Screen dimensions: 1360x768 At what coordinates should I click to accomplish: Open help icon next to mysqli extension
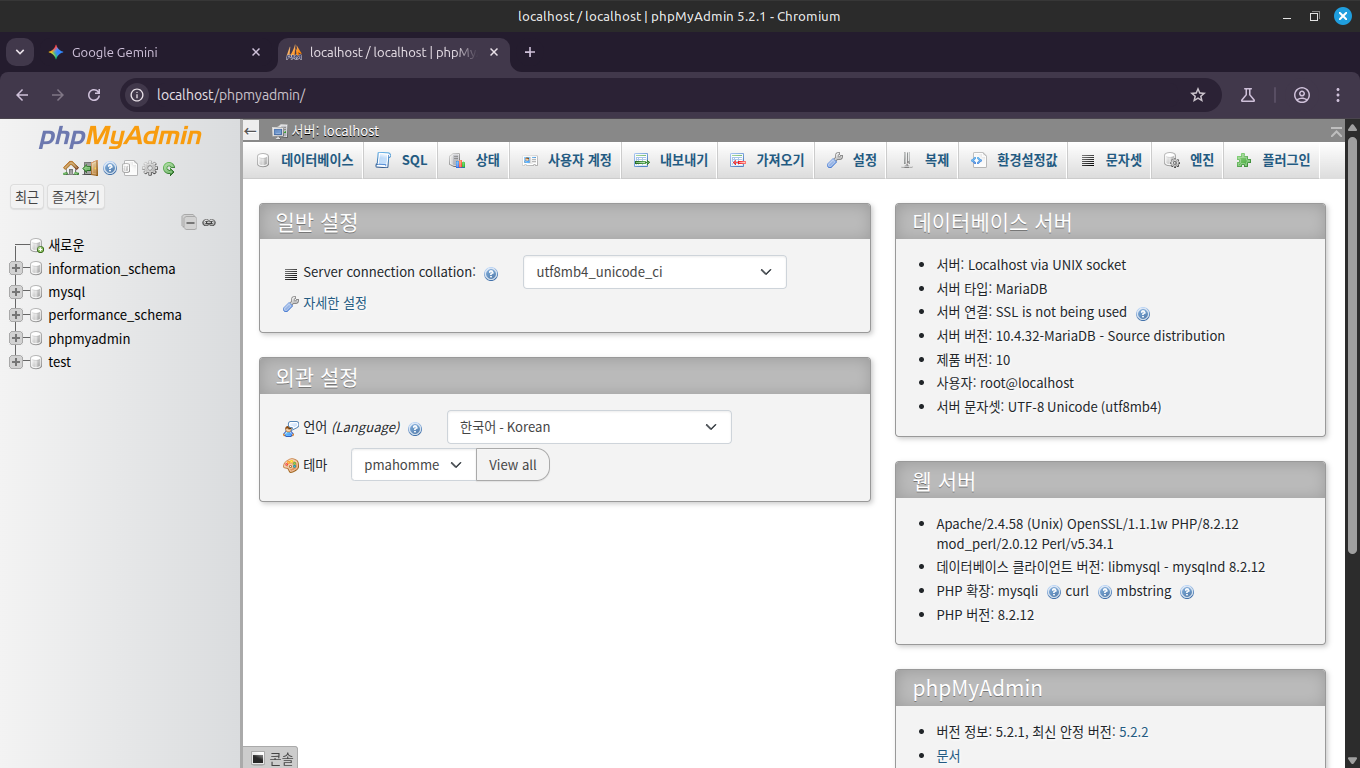click(x=1053, y=592)
